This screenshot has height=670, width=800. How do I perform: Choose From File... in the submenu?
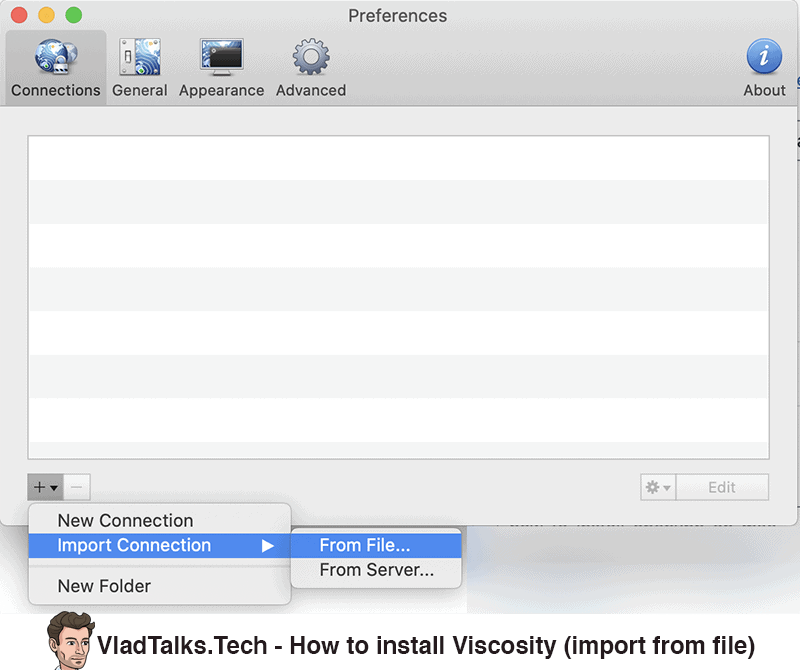point(376,545)
